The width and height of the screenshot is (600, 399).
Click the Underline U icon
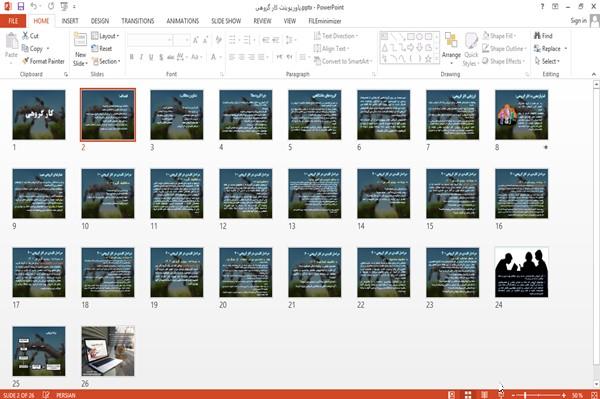click(151, 57)
